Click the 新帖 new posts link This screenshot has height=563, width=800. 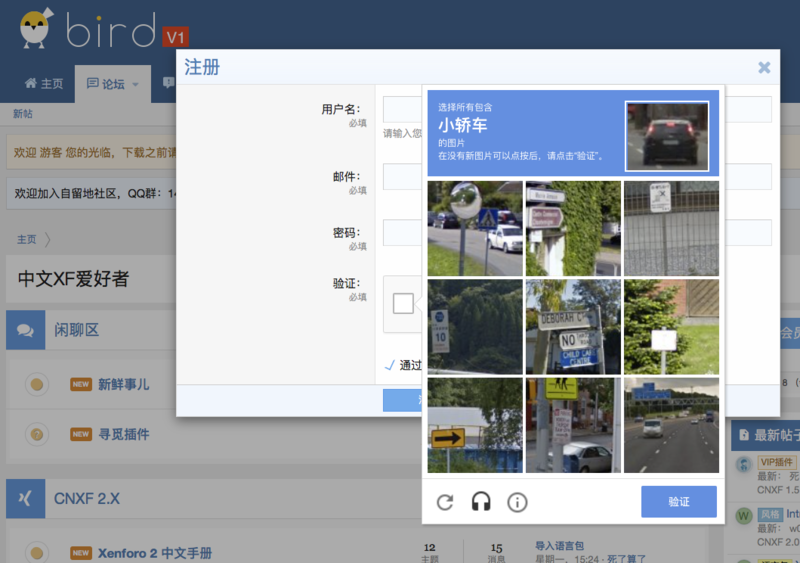click(x=22, y=114)
